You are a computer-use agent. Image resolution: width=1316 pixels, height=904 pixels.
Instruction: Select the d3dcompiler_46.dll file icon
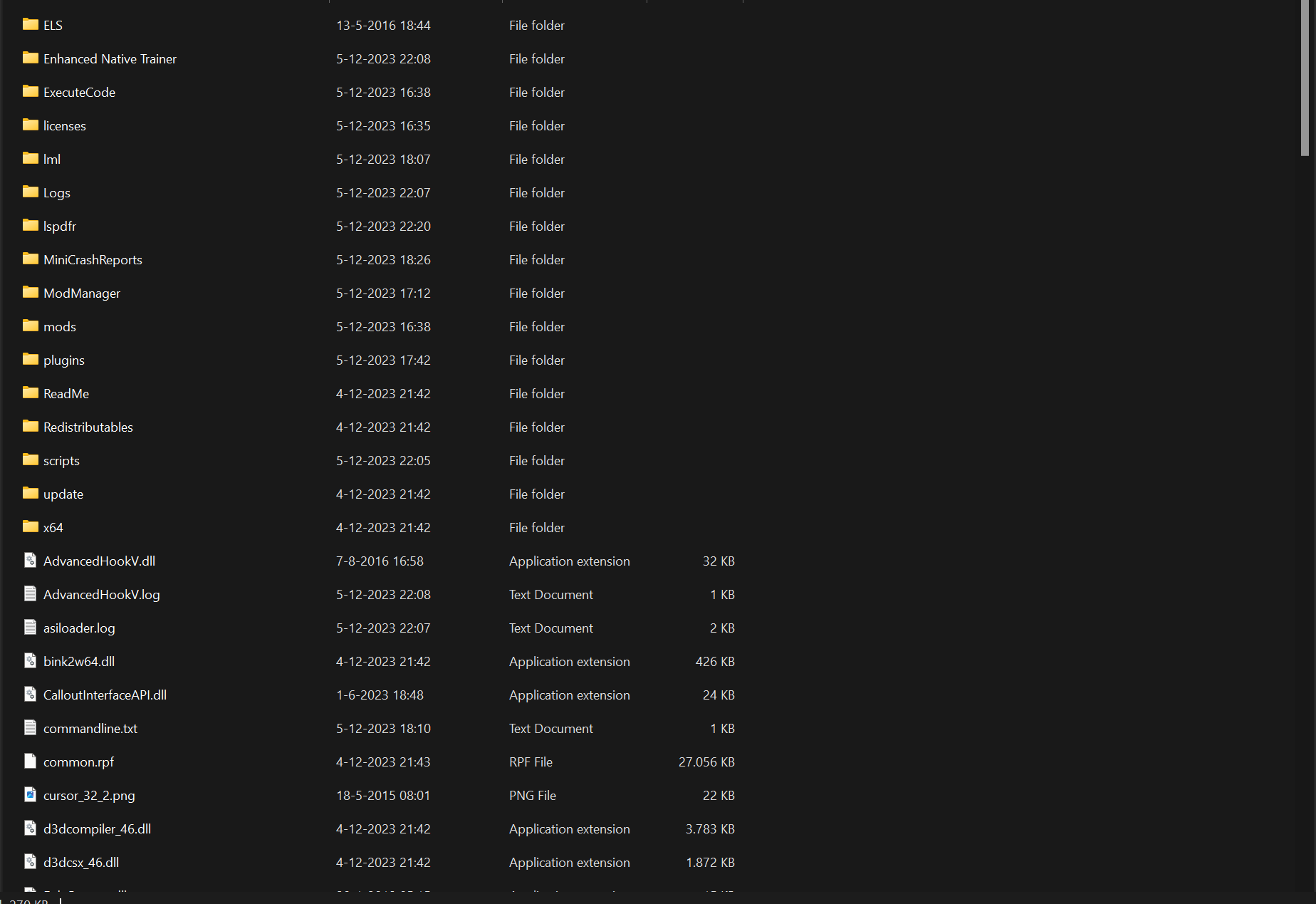pyautogui.click(x=30, y=828)
